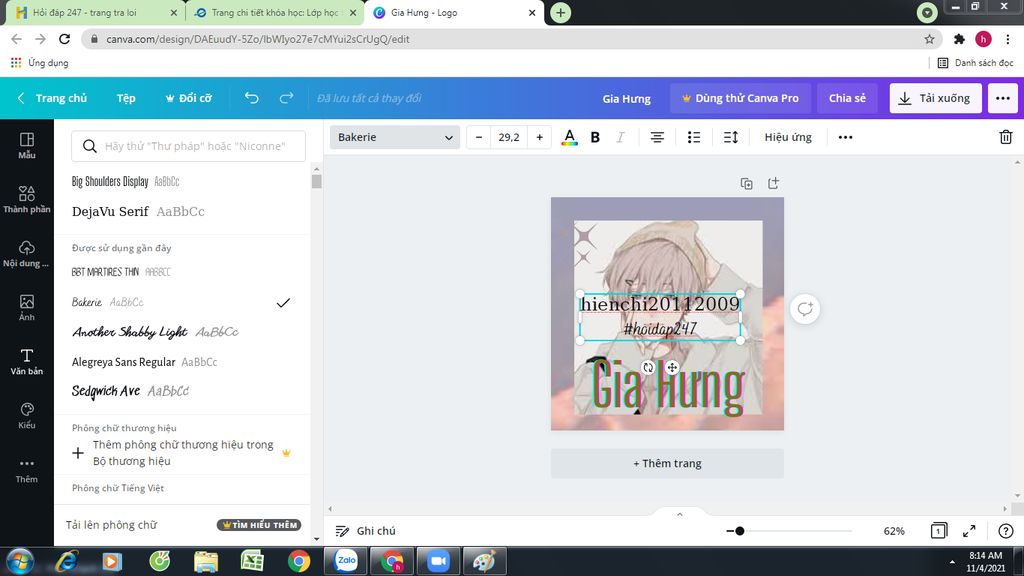Undo the last change
The image size is (1024, 576).
251,98
